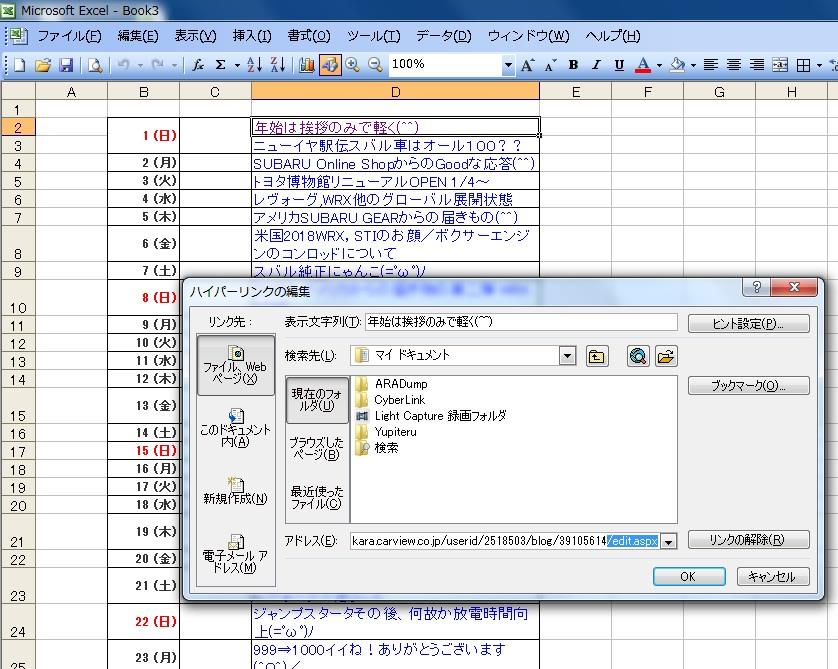Click the Open file toolbar icon

[x=43, y=65]
